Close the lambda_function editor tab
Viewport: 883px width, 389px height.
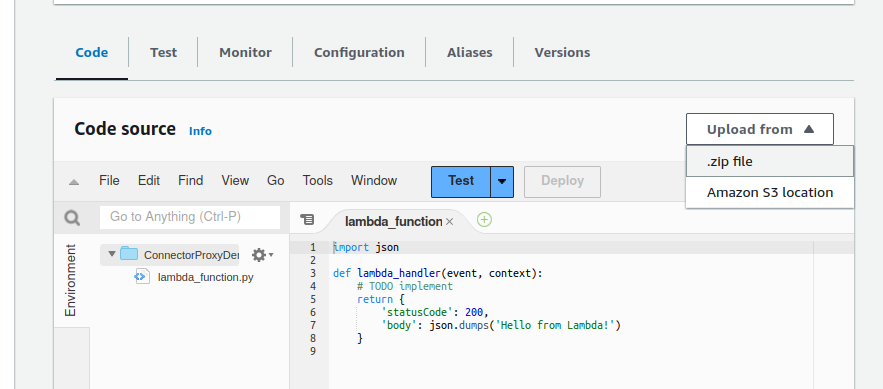tap(449, 222)
